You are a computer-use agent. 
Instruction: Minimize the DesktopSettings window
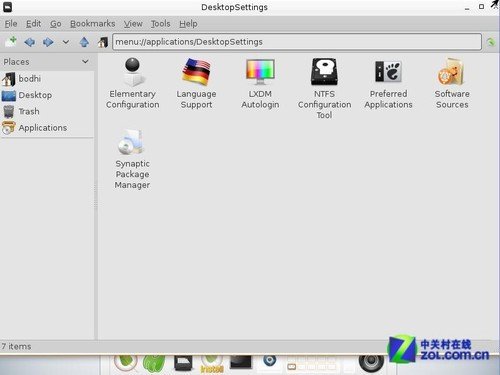[467, 8]
